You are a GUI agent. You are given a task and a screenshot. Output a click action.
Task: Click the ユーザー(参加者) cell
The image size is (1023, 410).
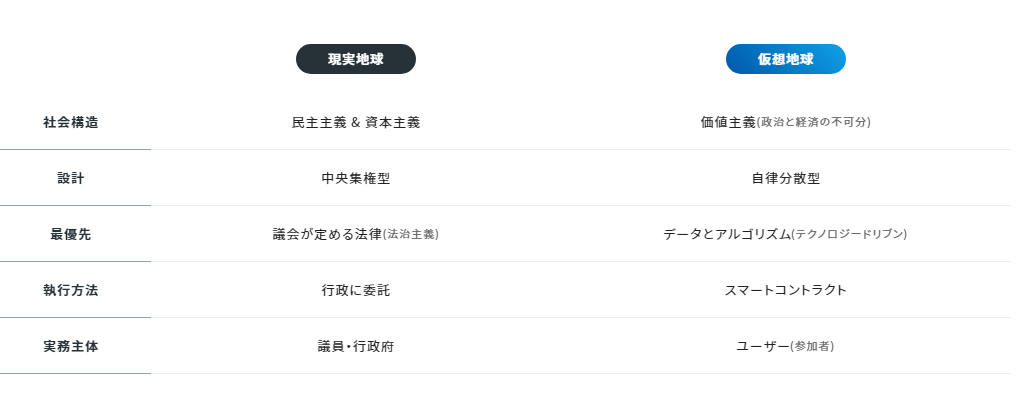785,346
